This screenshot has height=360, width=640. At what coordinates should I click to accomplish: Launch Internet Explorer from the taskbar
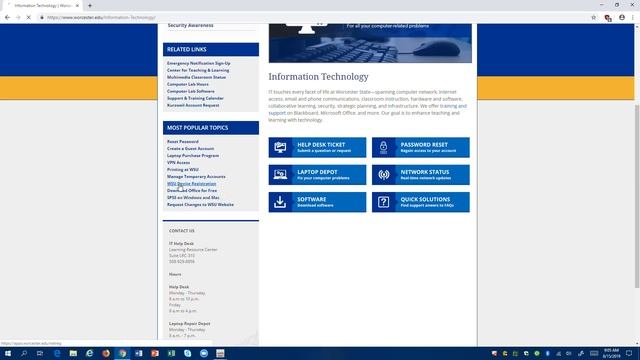[89, 353]
